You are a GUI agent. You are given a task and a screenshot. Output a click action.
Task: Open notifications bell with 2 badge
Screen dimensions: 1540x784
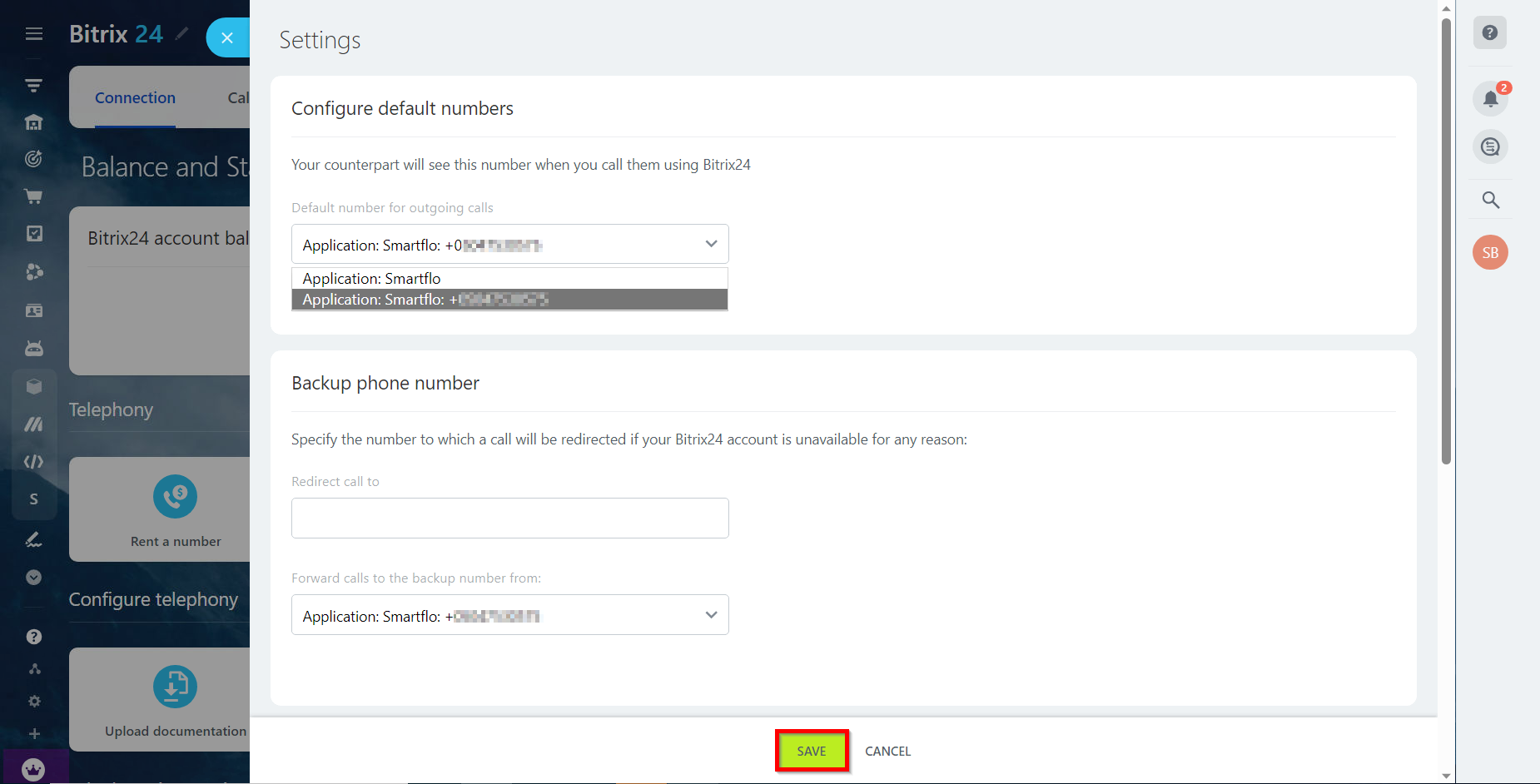click(x=1490, y=99)
